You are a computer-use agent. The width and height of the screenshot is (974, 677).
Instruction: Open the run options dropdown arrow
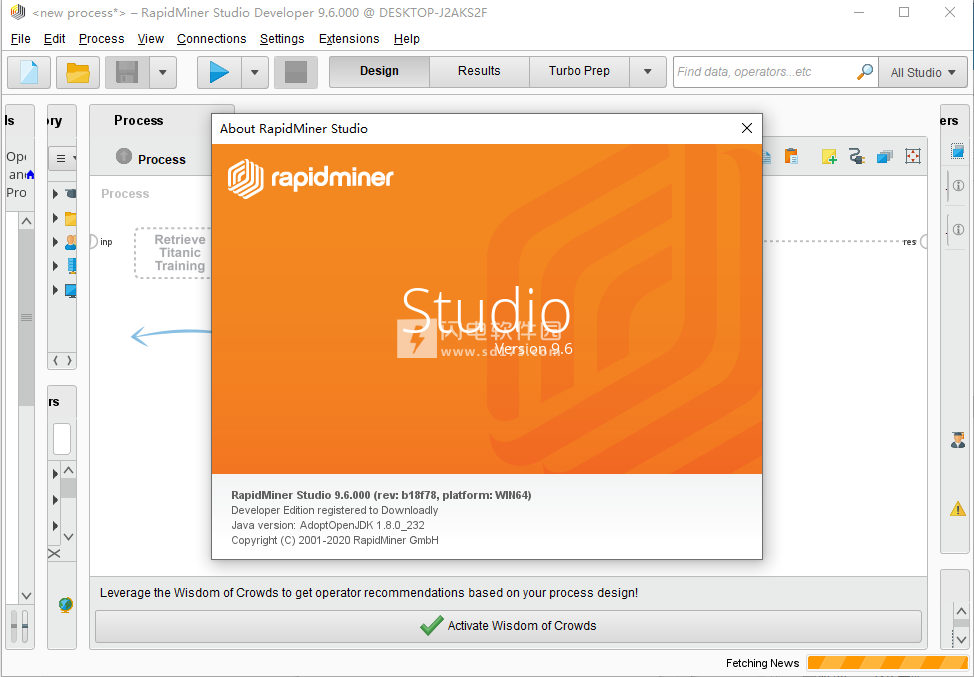255,72
